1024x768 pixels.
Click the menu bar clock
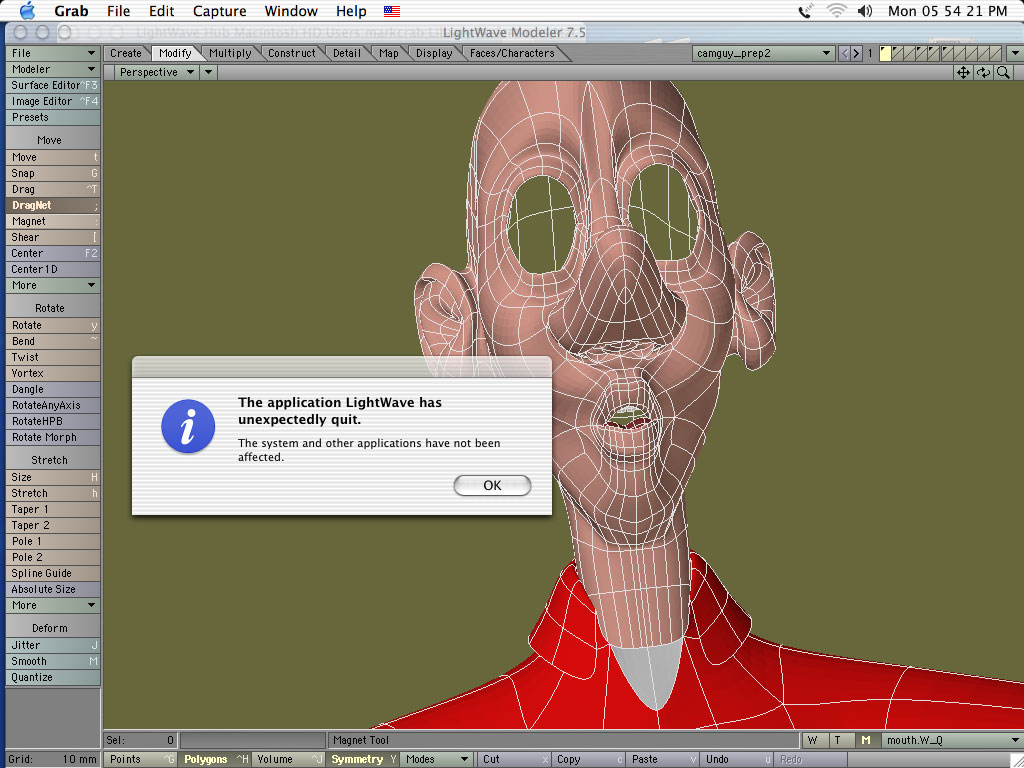[947, 11]
